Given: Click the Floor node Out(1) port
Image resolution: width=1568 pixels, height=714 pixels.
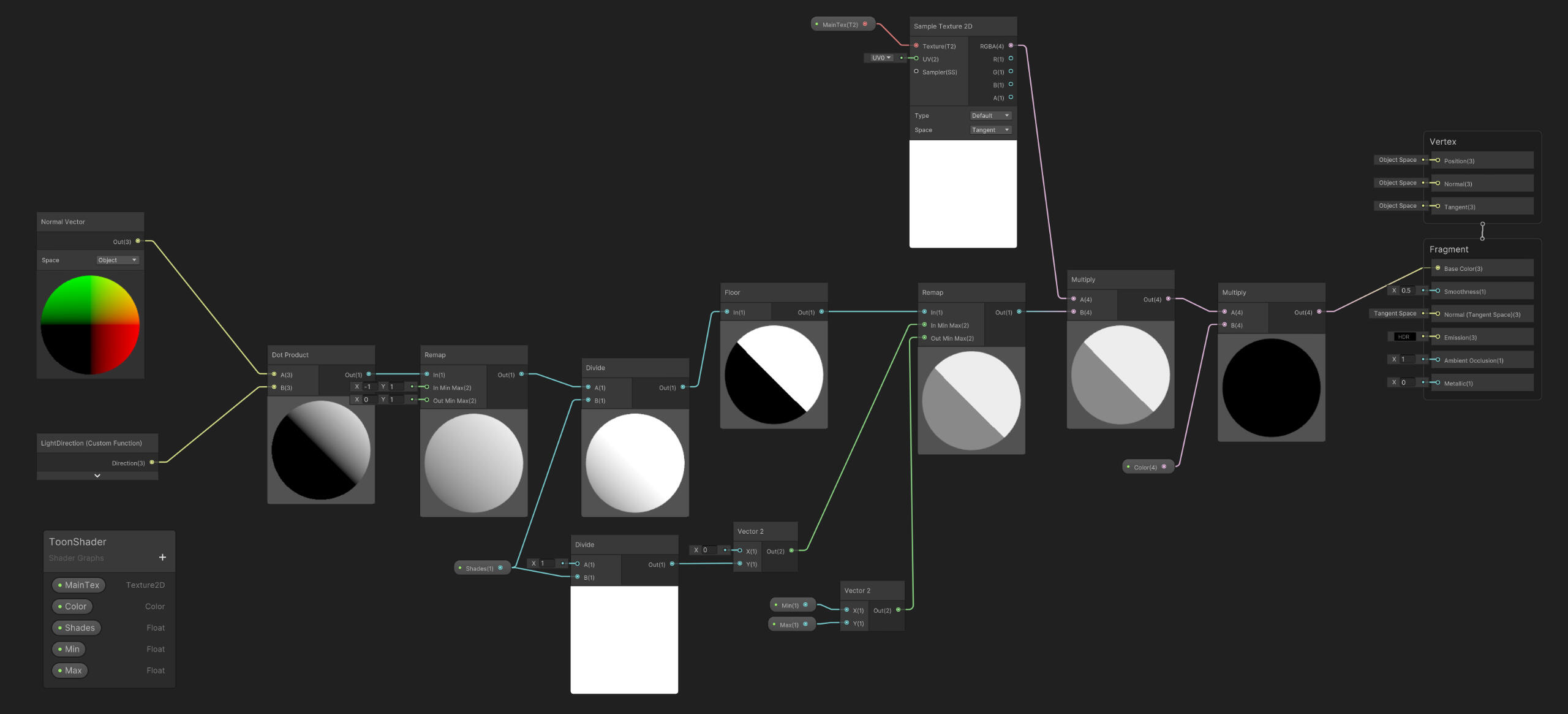Looking at the screenshot, I should coord(821,312).
